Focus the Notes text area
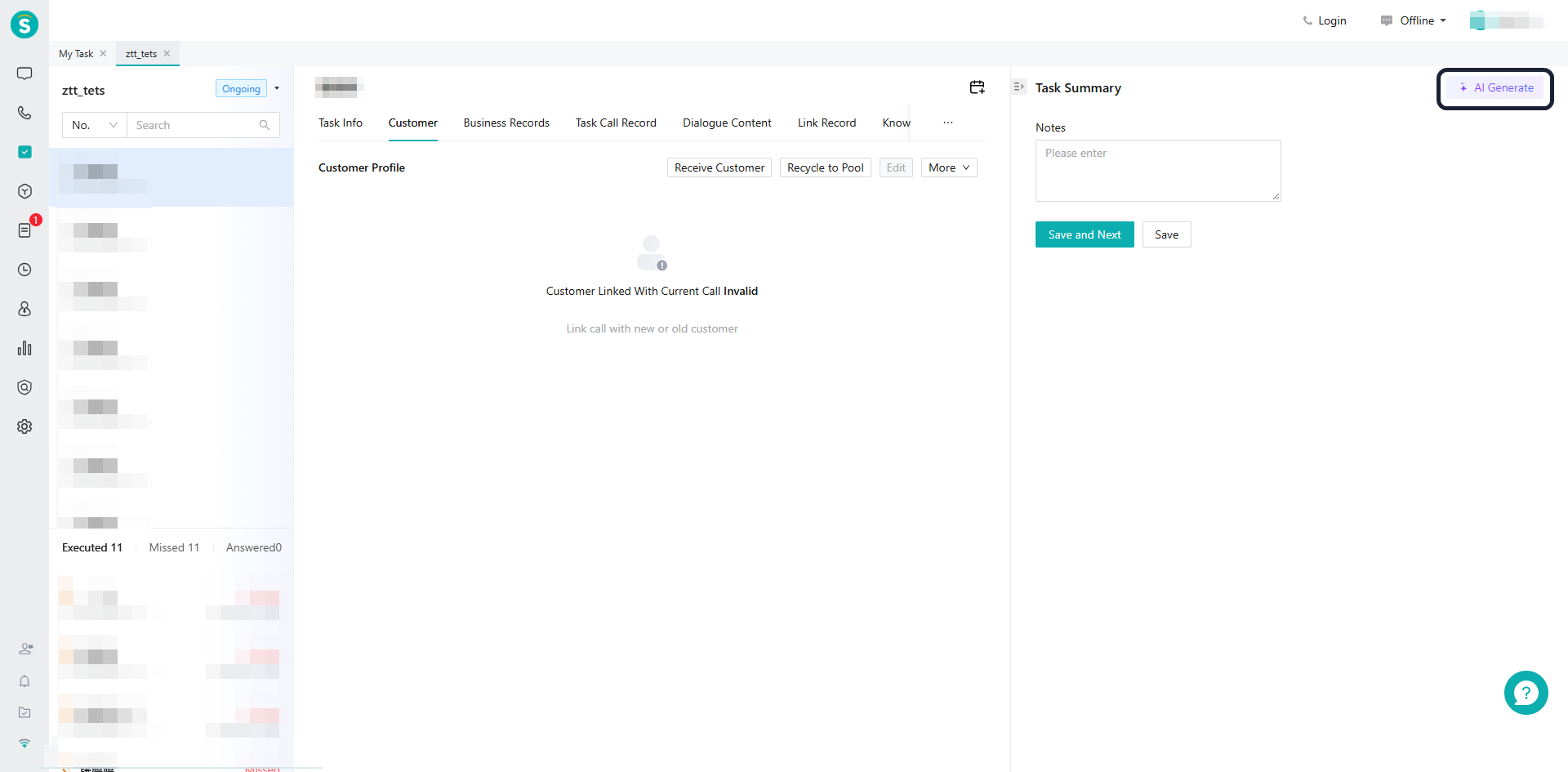The height and width of the screenshot is (772, 1568). (x=1158, y=171)
